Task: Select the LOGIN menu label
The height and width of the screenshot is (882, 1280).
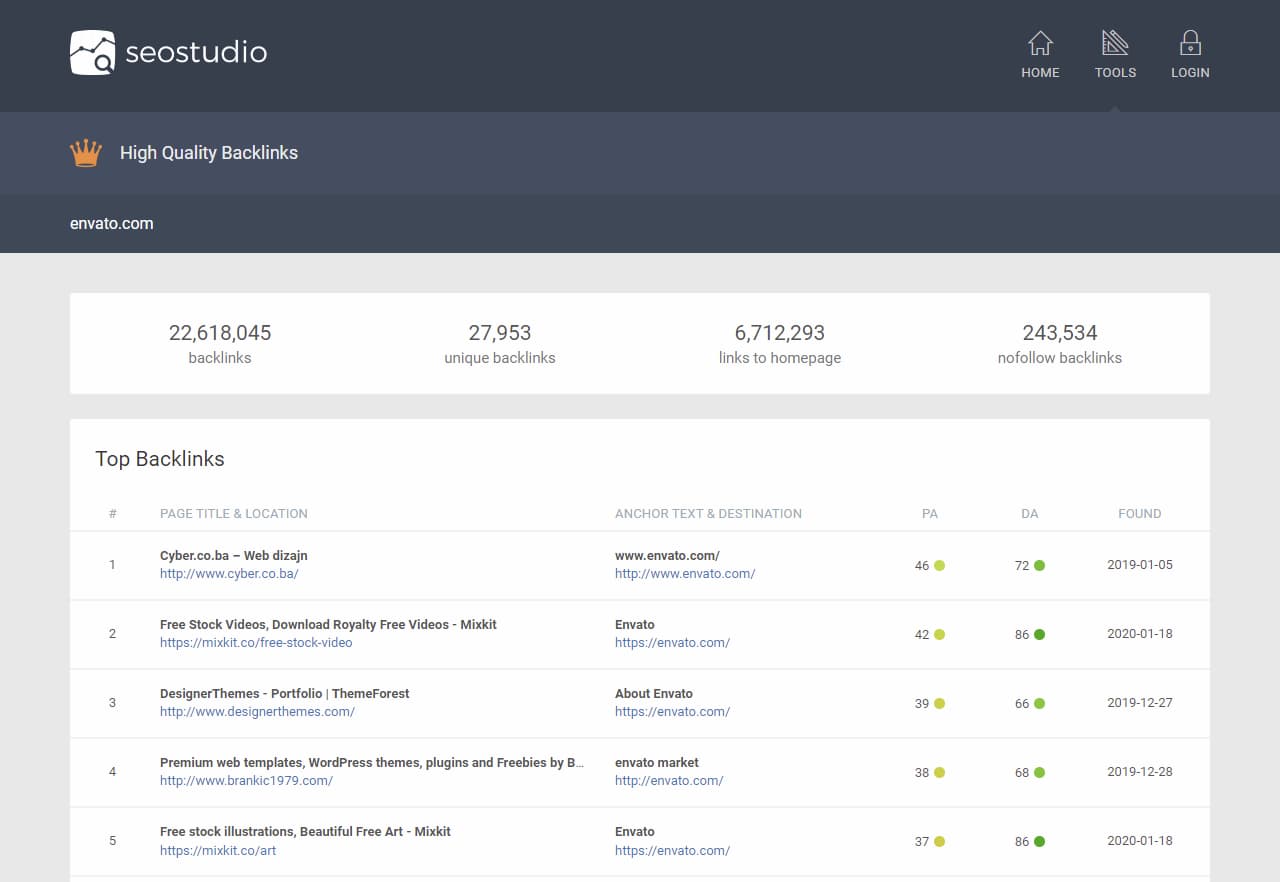Action: click(1190, 72)
